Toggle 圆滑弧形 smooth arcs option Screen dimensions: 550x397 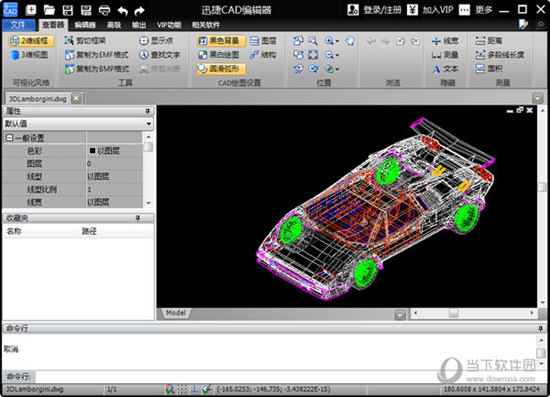(221, 69)
